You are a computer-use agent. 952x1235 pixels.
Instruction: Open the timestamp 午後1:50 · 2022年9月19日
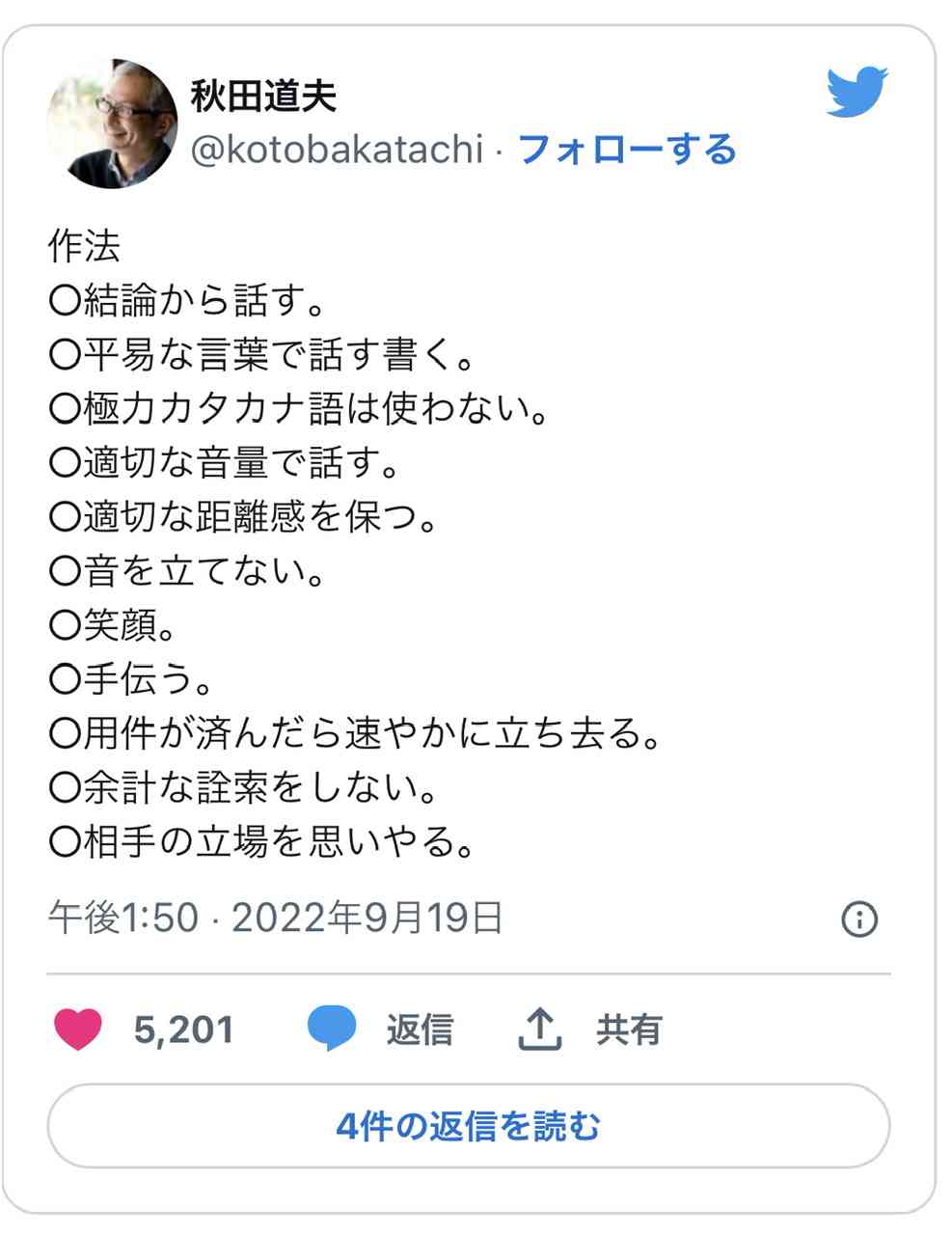[x=276, y=918]
